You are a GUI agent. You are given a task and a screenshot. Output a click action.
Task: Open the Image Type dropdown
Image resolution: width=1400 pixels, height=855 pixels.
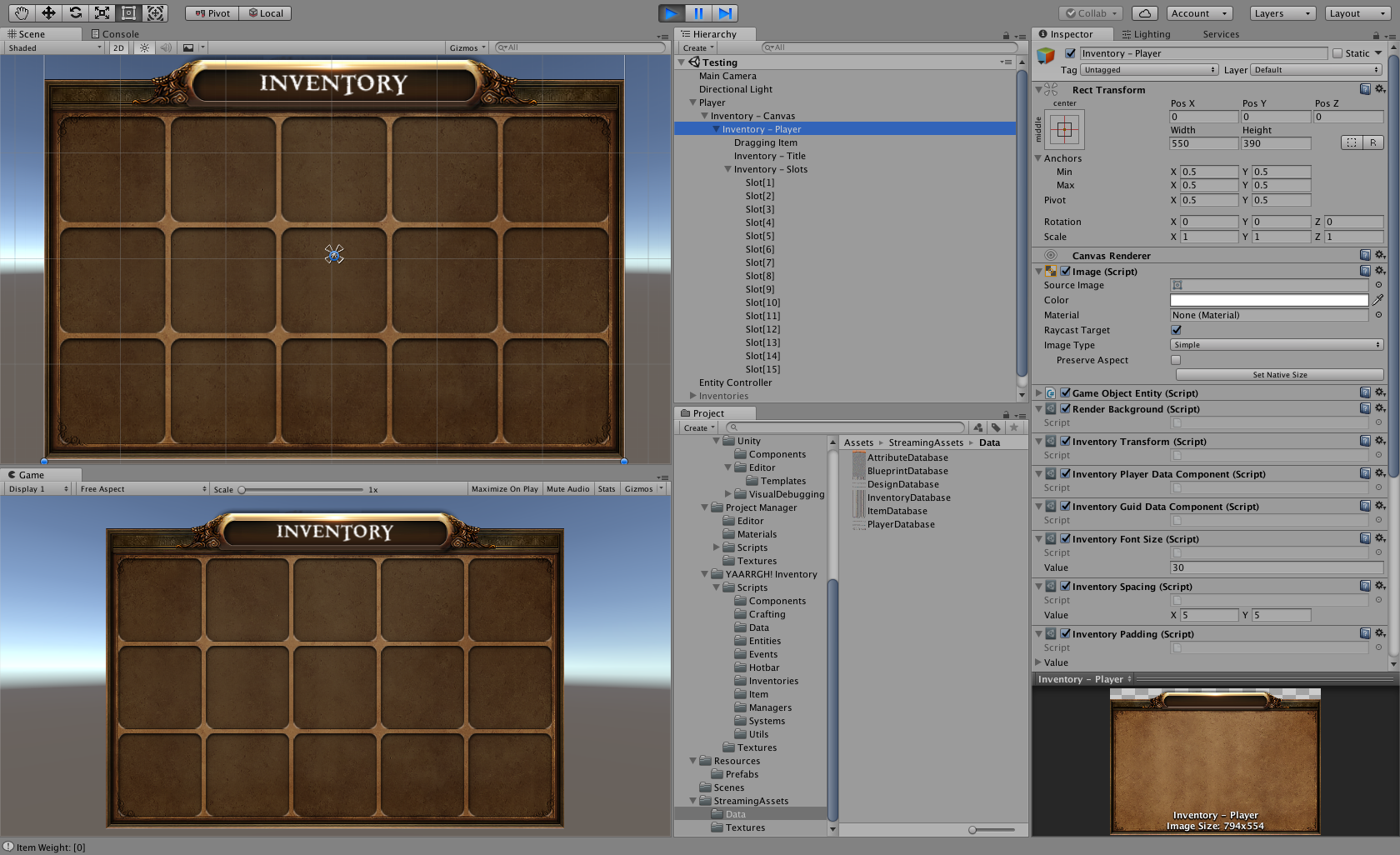[1277, 345]
